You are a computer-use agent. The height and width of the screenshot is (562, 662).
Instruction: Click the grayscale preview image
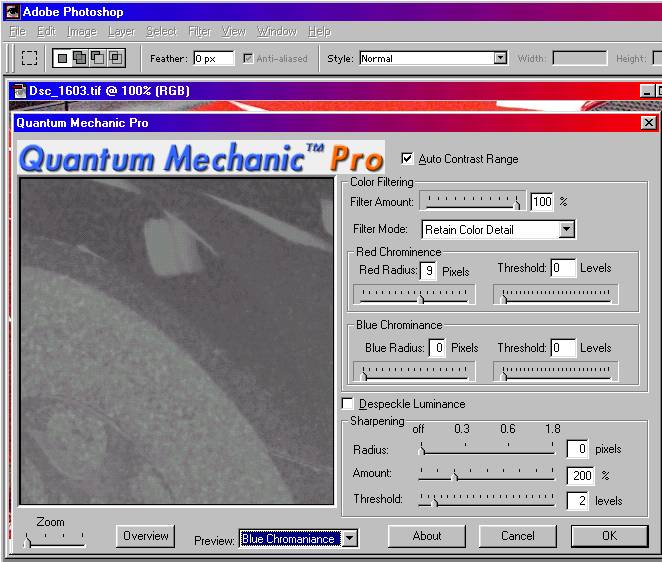tap(177, 341)
